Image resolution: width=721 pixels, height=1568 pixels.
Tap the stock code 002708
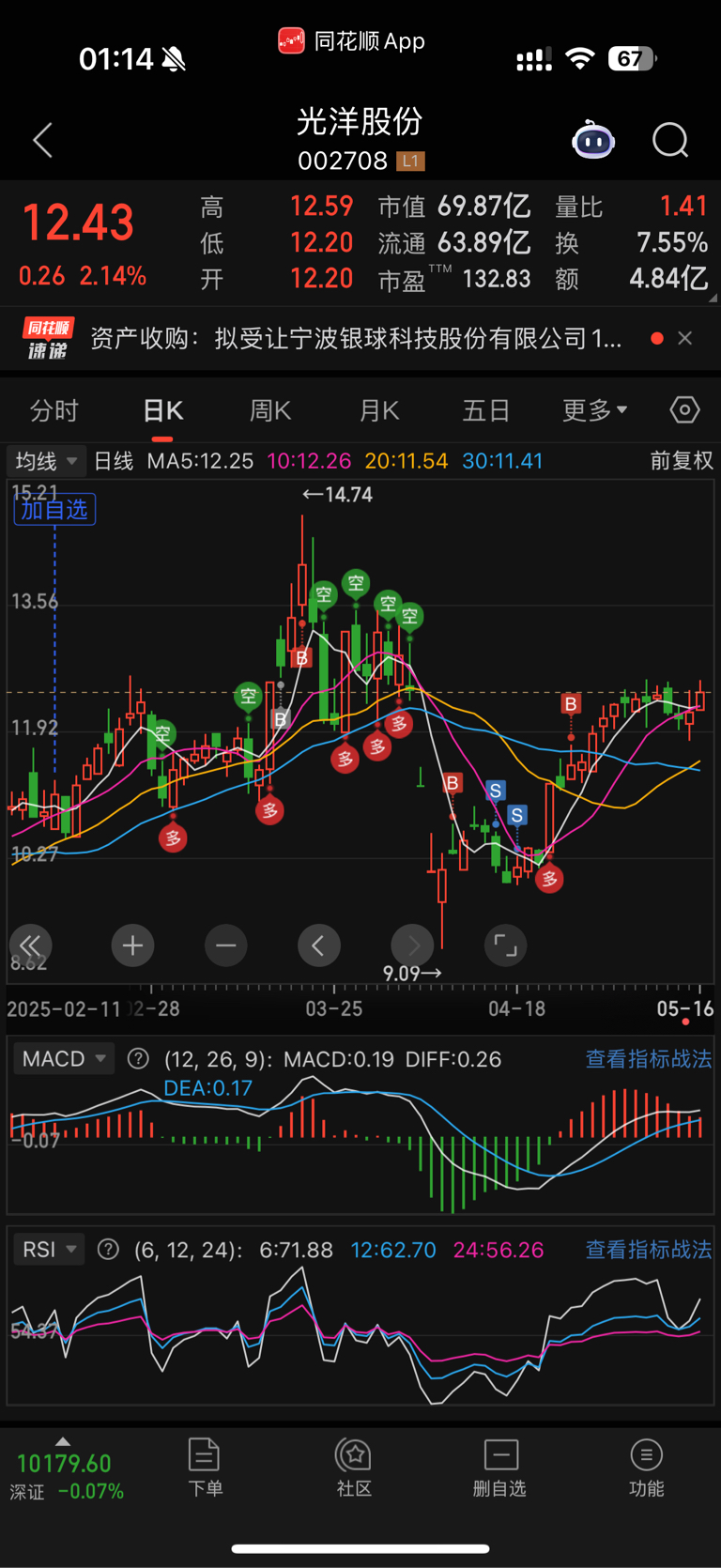pos(342,161)
